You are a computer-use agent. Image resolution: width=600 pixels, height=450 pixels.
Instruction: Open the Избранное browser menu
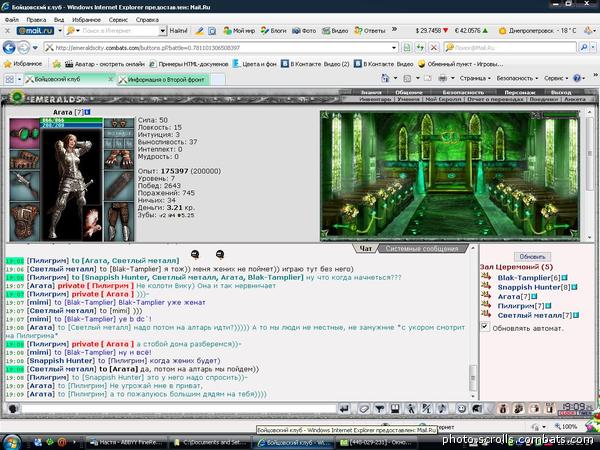pyautogui.click(x=86, y=20)
